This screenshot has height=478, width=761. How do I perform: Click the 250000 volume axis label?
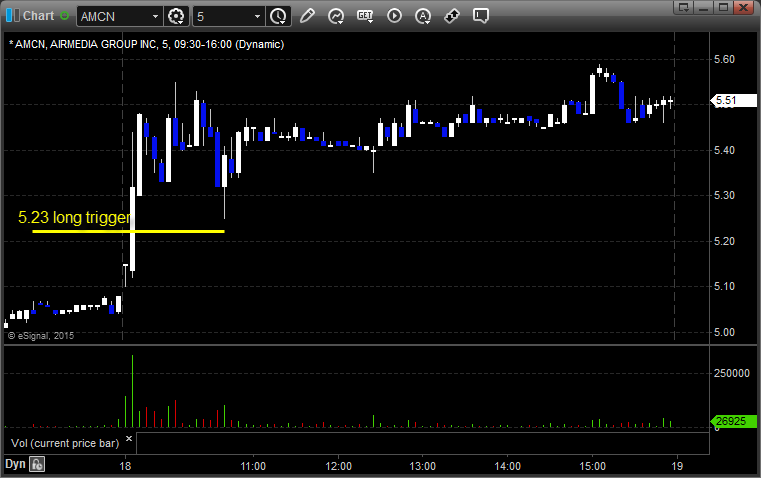[731, 373]
